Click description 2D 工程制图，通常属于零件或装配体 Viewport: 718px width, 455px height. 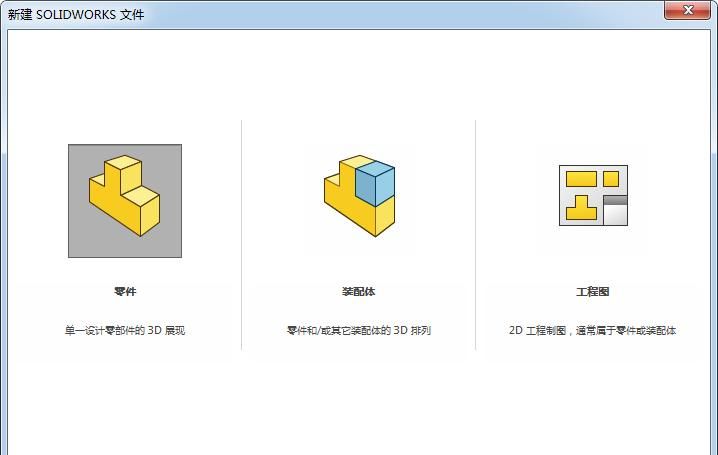point(593,330)
